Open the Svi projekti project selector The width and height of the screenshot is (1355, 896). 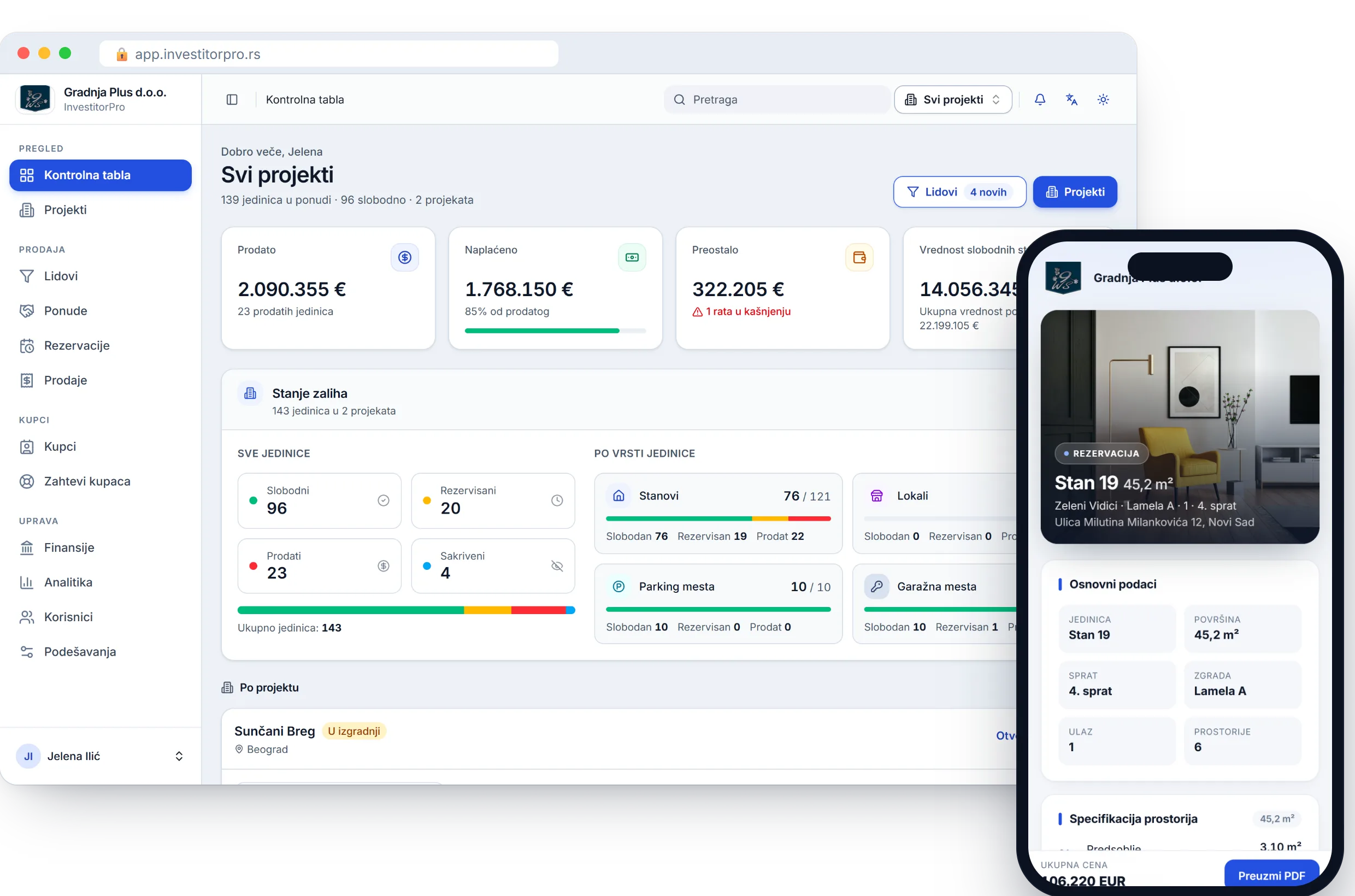[953, 99]
